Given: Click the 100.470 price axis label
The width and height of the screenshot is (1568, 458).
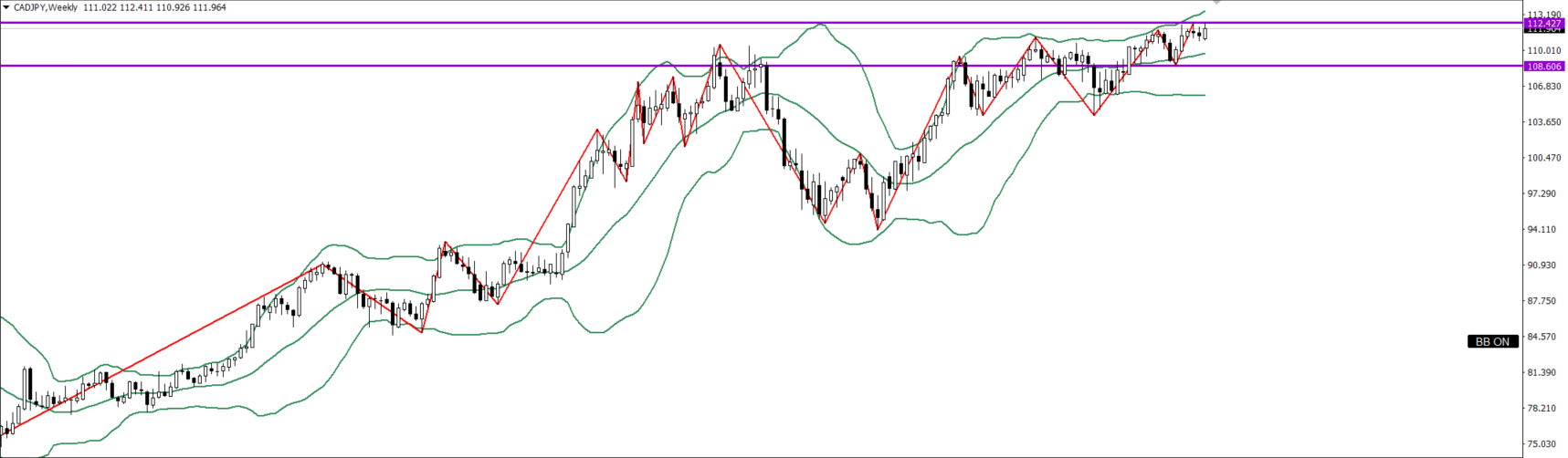Looking at the screenshot, I should point(1542,158).
